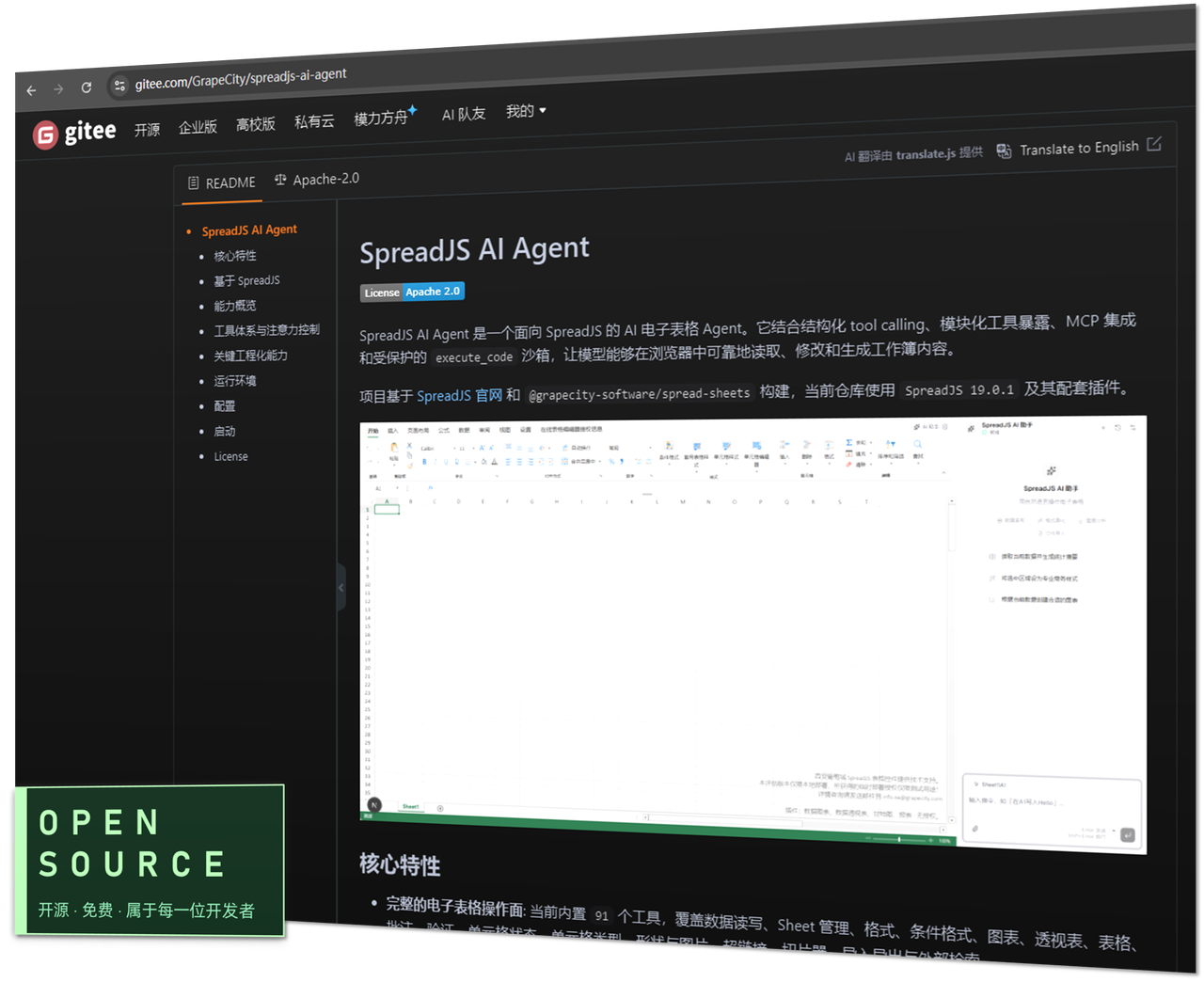Jump to 核心特性 in the outline
This screenshot has height=982, width=1204.
[234, 256]
